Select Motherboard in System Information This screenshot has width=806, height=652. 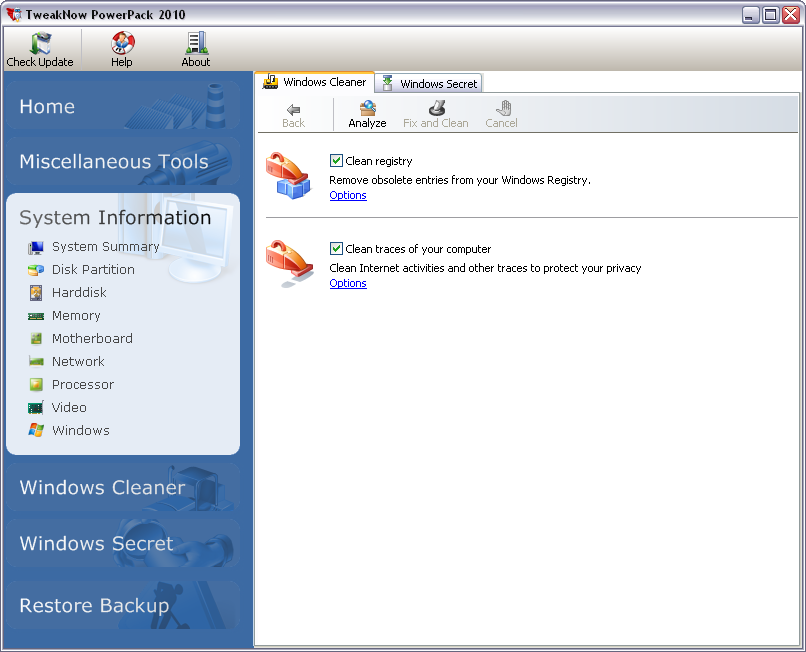pyautogui.click(x=92, y=338)
